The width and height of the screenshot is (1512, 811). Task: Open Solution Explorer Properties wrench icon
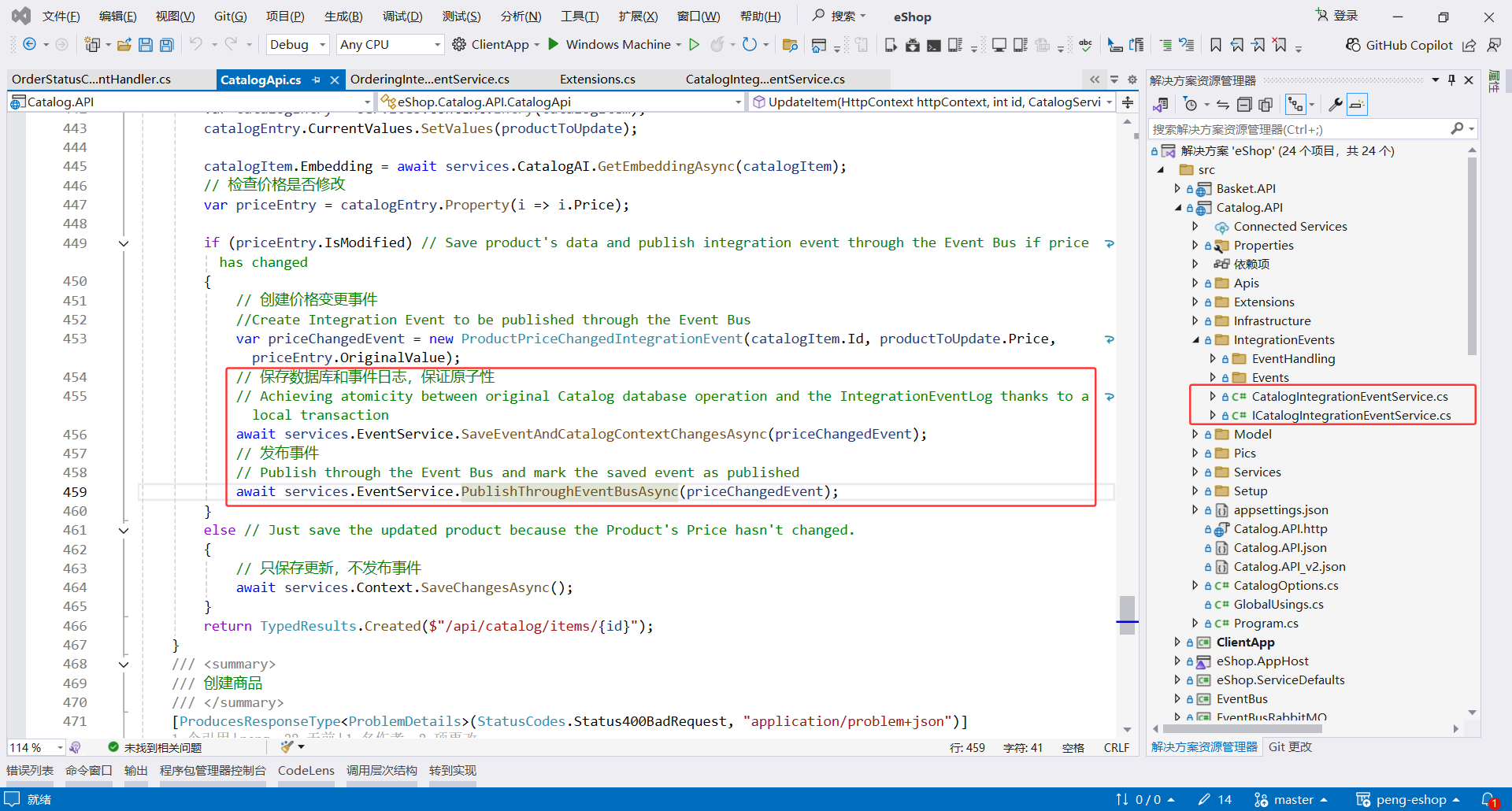[1335, 105]
